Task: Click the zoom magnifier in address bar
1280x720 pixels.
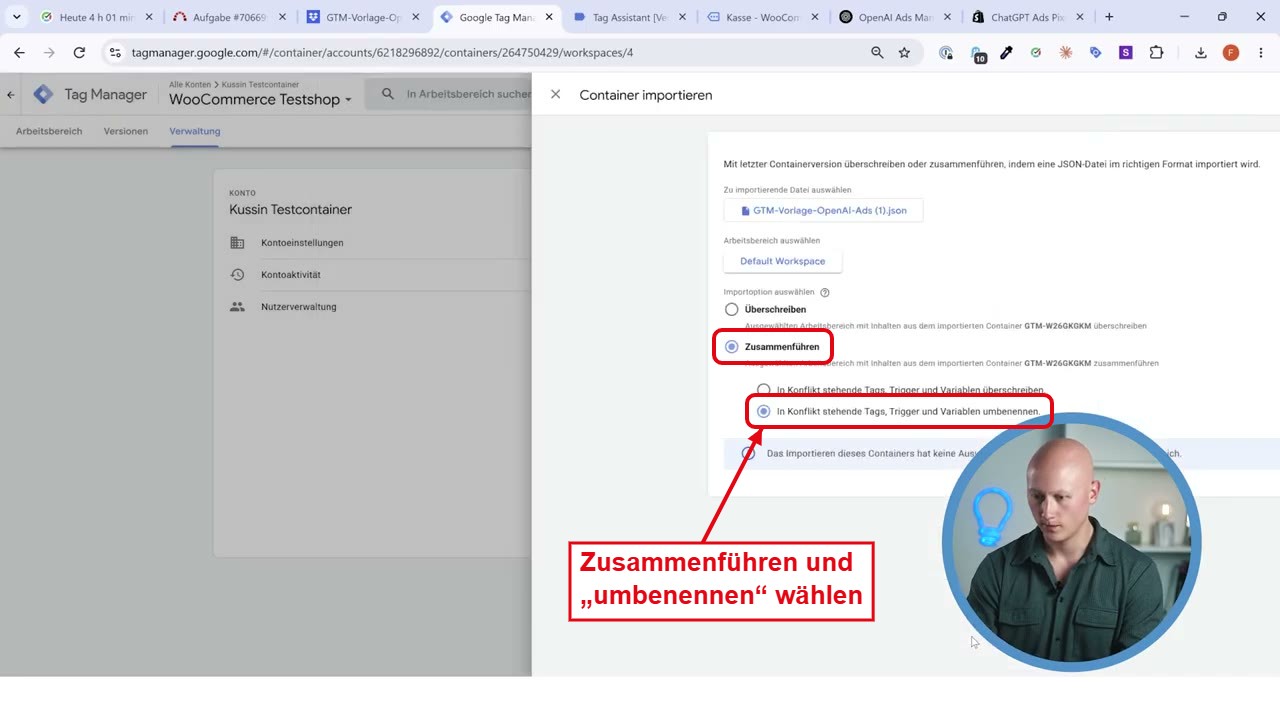Action: coord(877,53)
